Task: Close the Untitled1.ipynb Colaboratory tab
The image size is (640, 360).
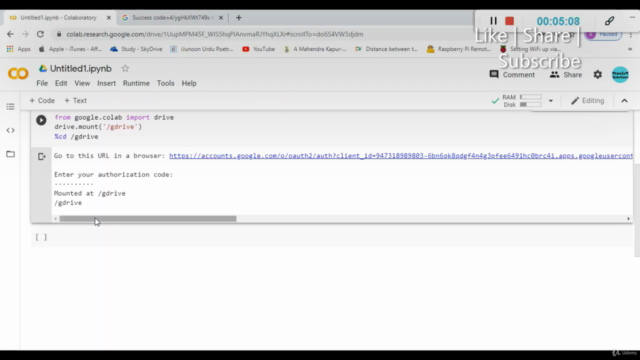Action: tap(109, 18)
